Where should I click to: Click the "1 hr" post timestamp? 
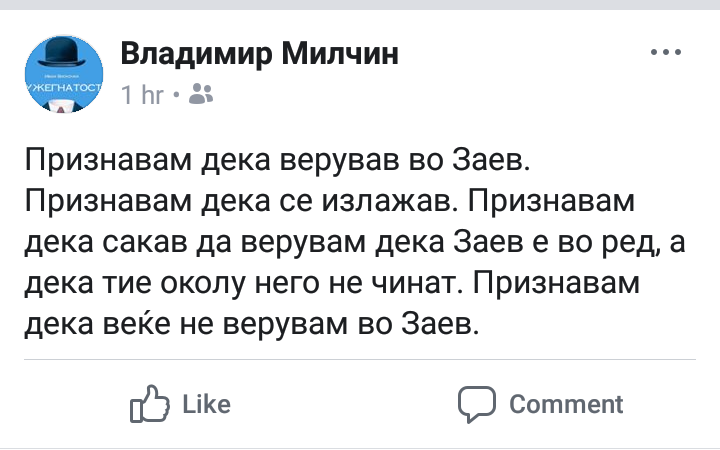[142, 95]
